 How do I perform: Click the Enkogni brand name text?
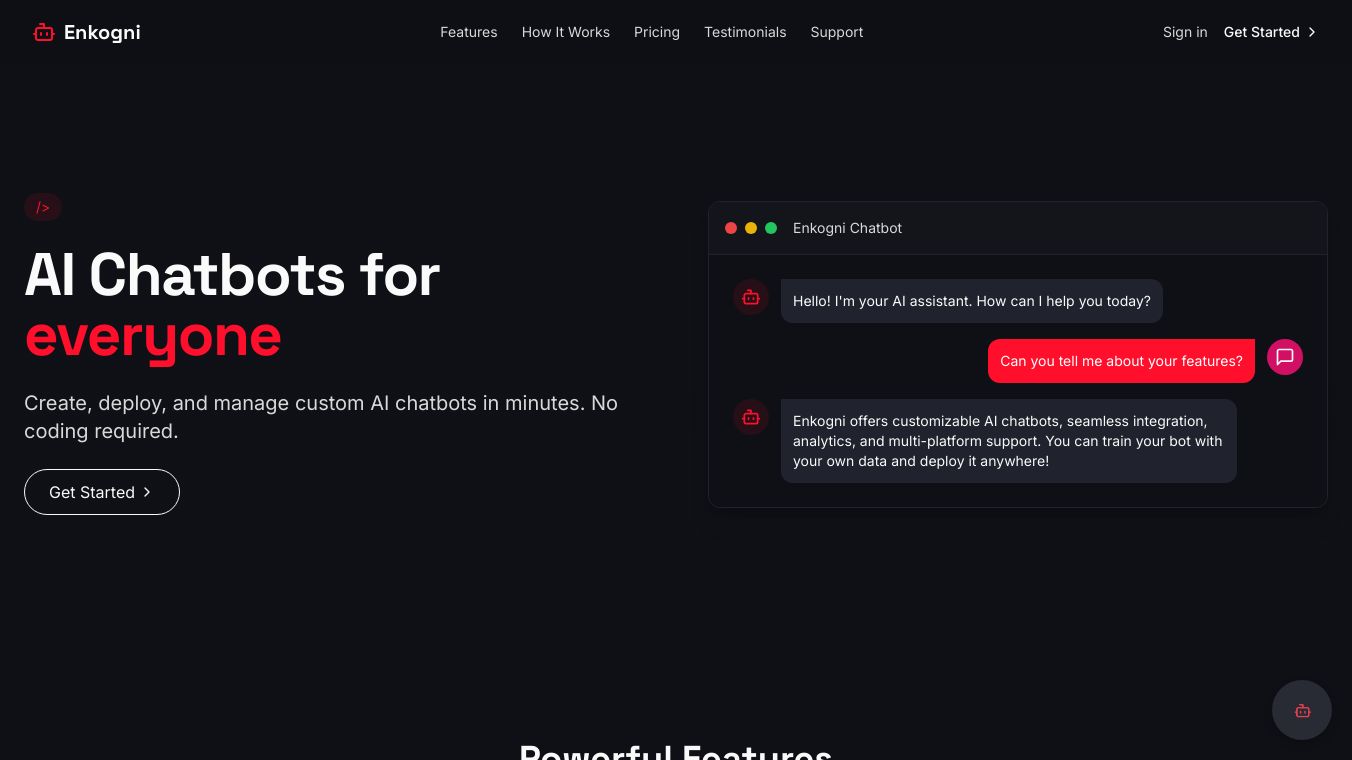pos(102,32)
